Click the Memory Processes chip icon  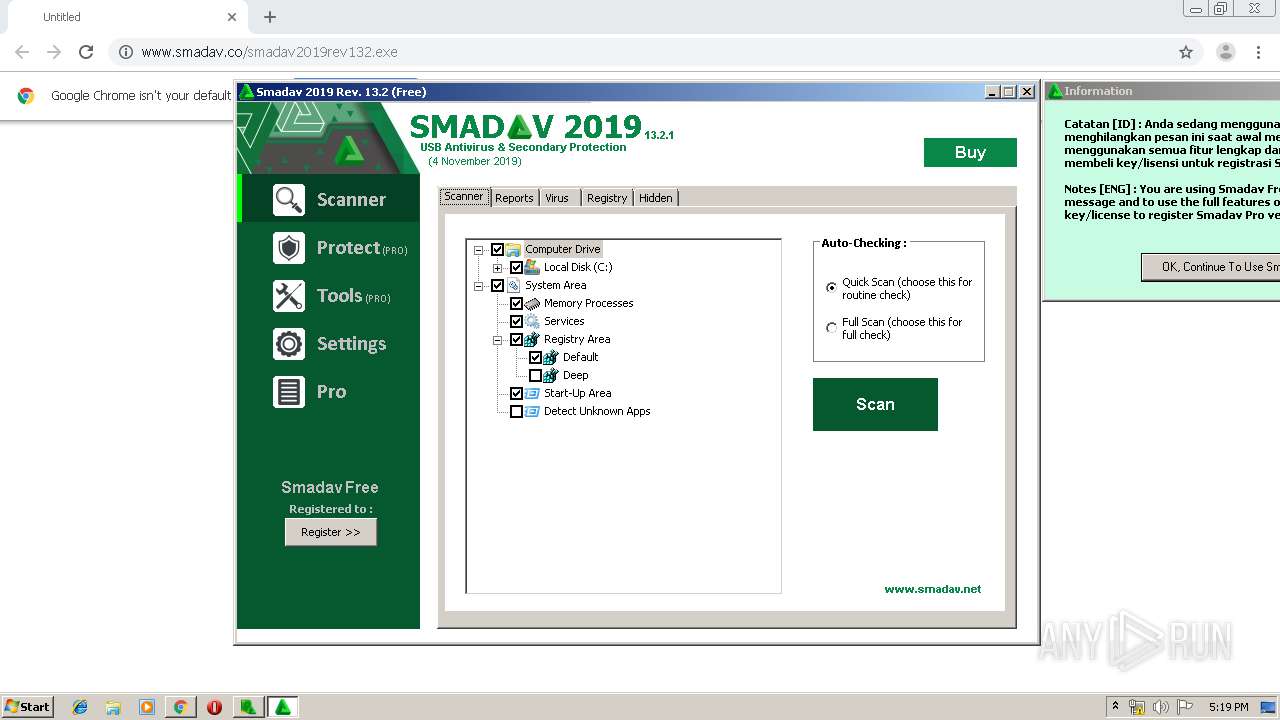(x=533, y=303)
